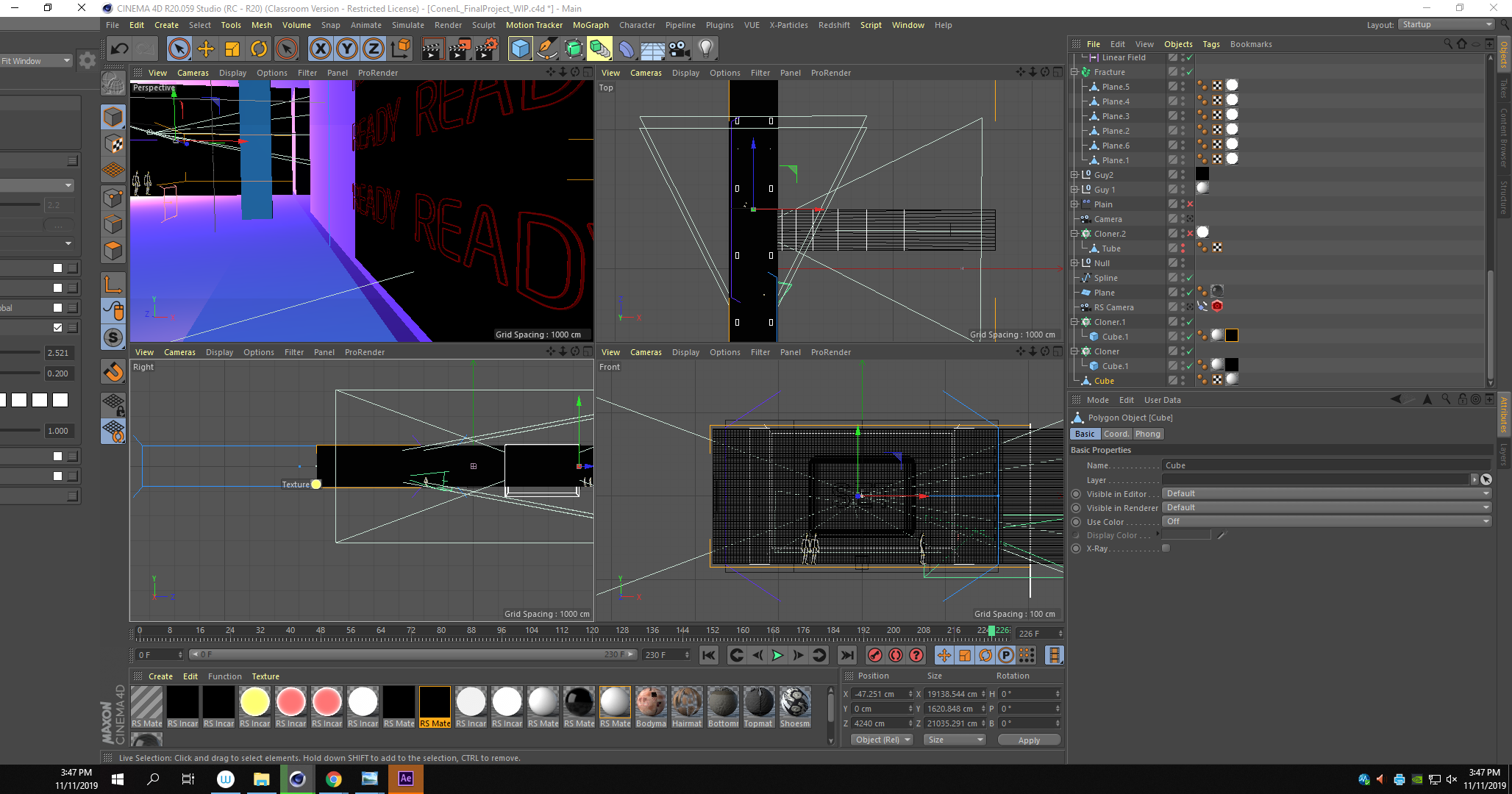
Task: Toggle Cloner.2 enable red X
Action: coord(1190,234)
